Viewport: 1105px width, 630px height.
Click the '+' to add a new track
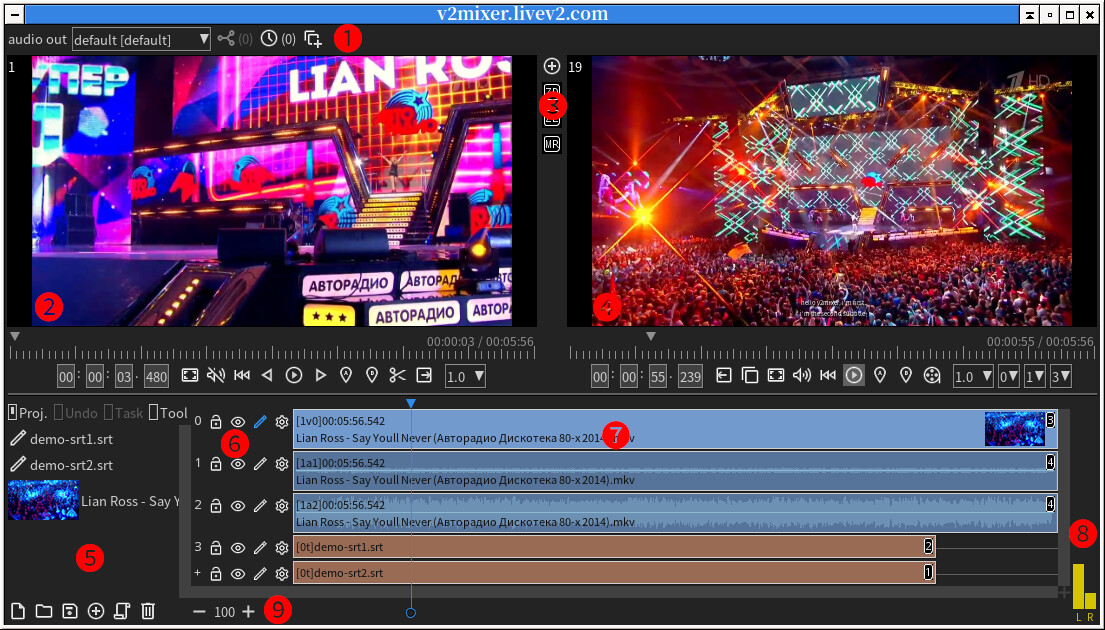(x=197, y=573)
